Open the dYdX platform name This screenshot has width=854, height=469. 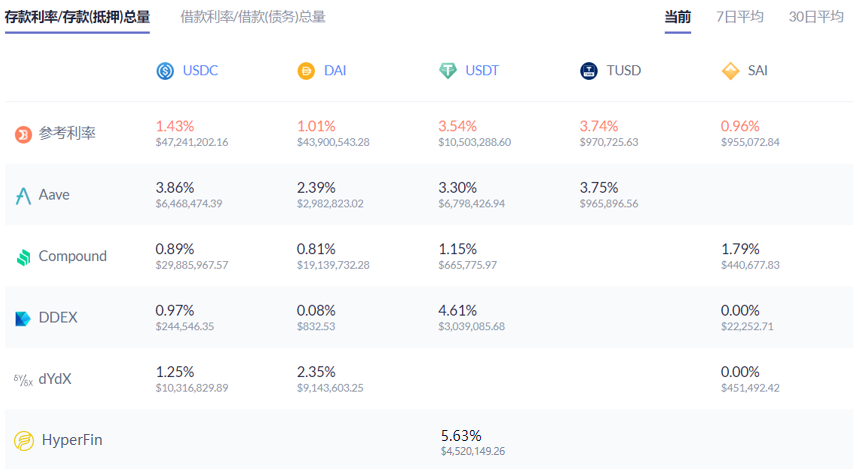pyautogui.click(x=54, y=379)
